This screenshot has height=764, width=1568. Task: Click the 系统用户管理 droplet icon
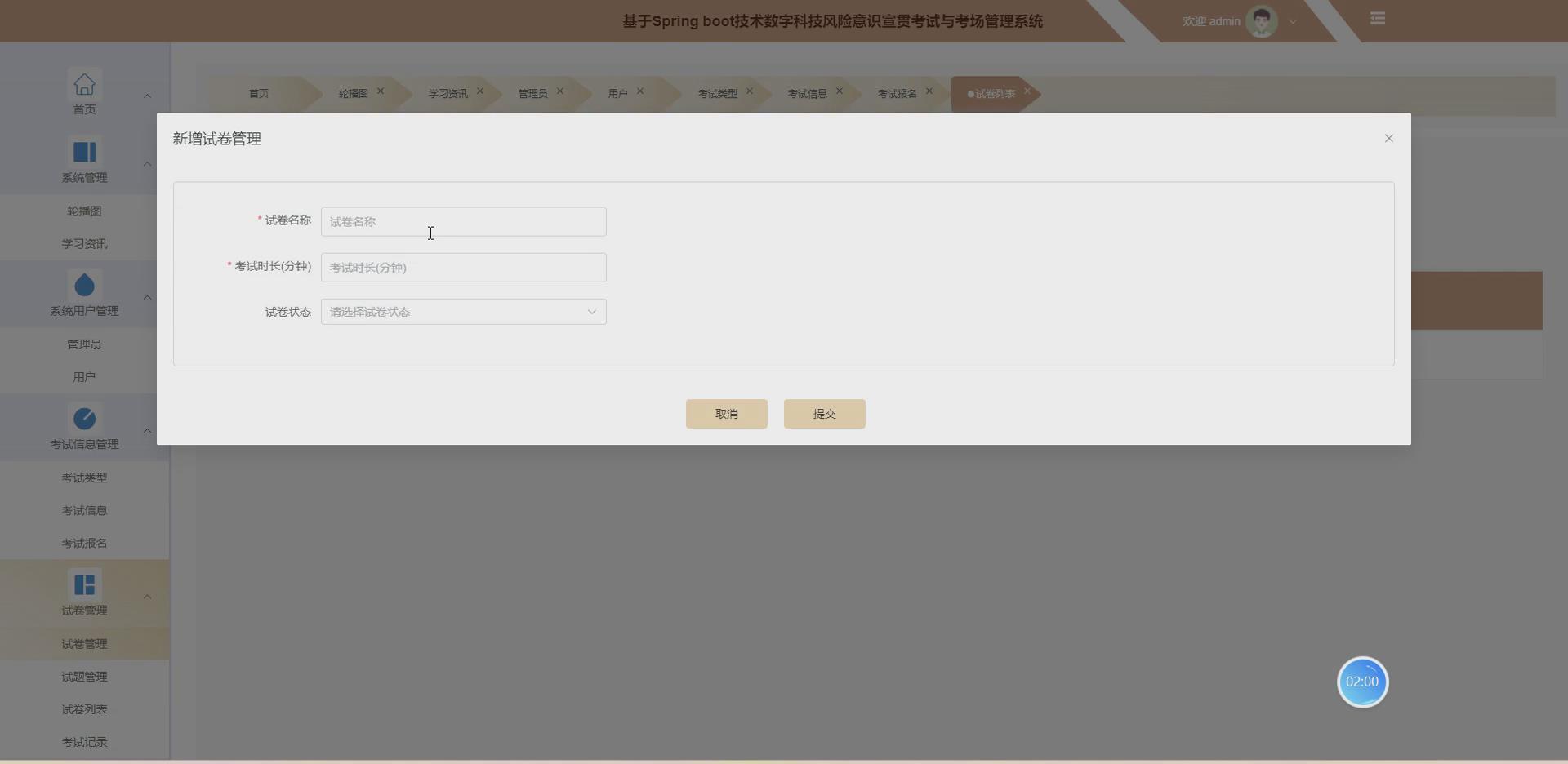pyautogui.click(x=84, y=284)
